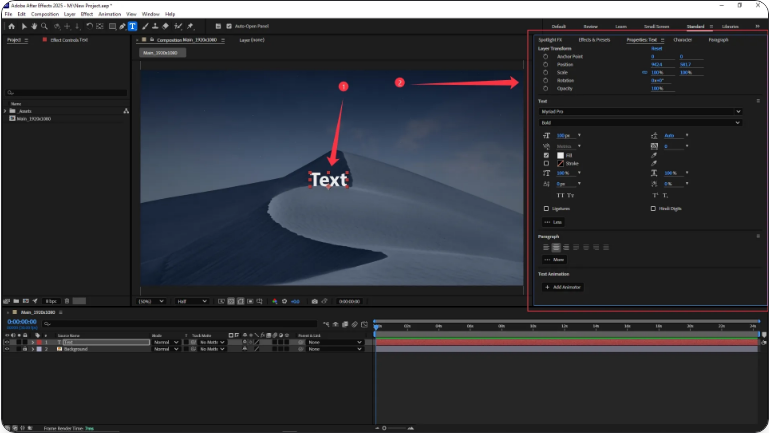
Task: Click the Home icon in toolbar
Action: click(x=9, y=26)
